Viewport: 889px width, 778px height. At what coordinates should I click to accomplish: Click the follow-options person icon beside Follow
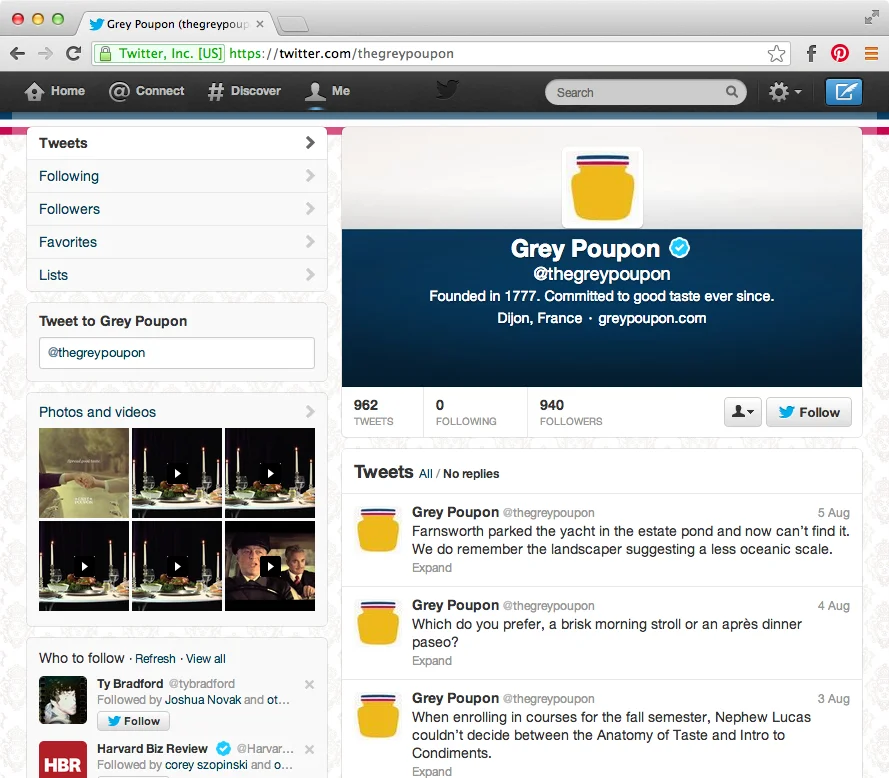point(742,411)
